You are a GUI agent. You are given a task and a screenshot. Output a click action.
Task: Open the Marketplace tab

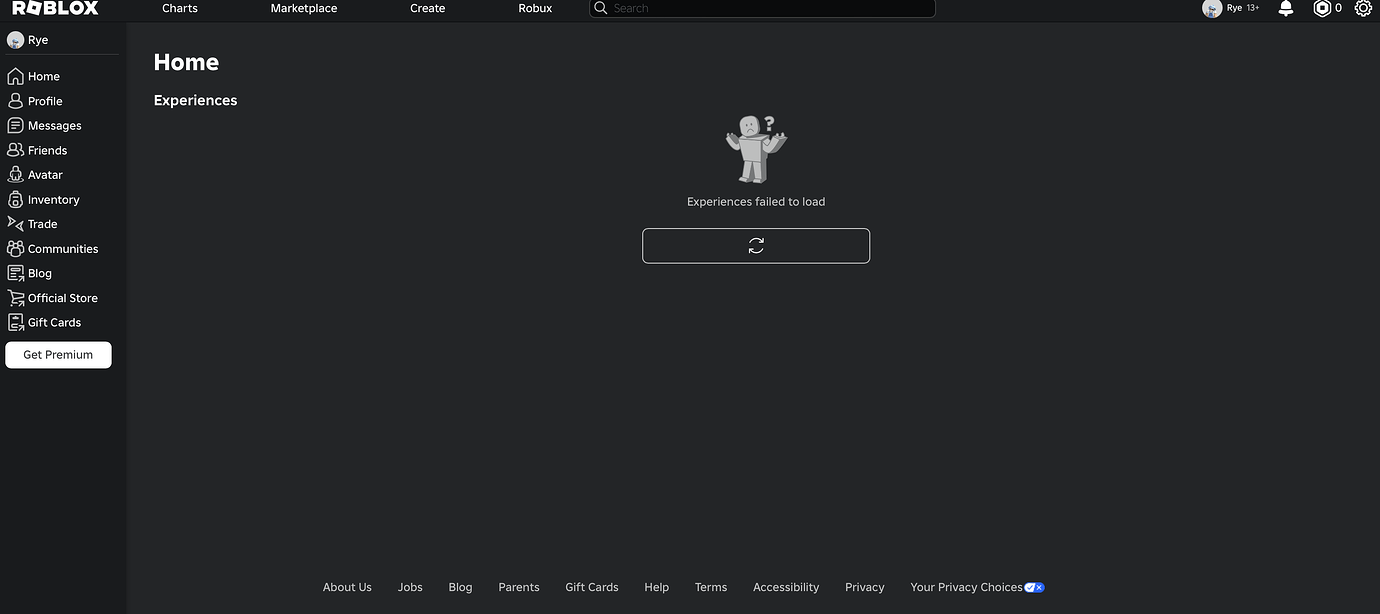(303, 8)
